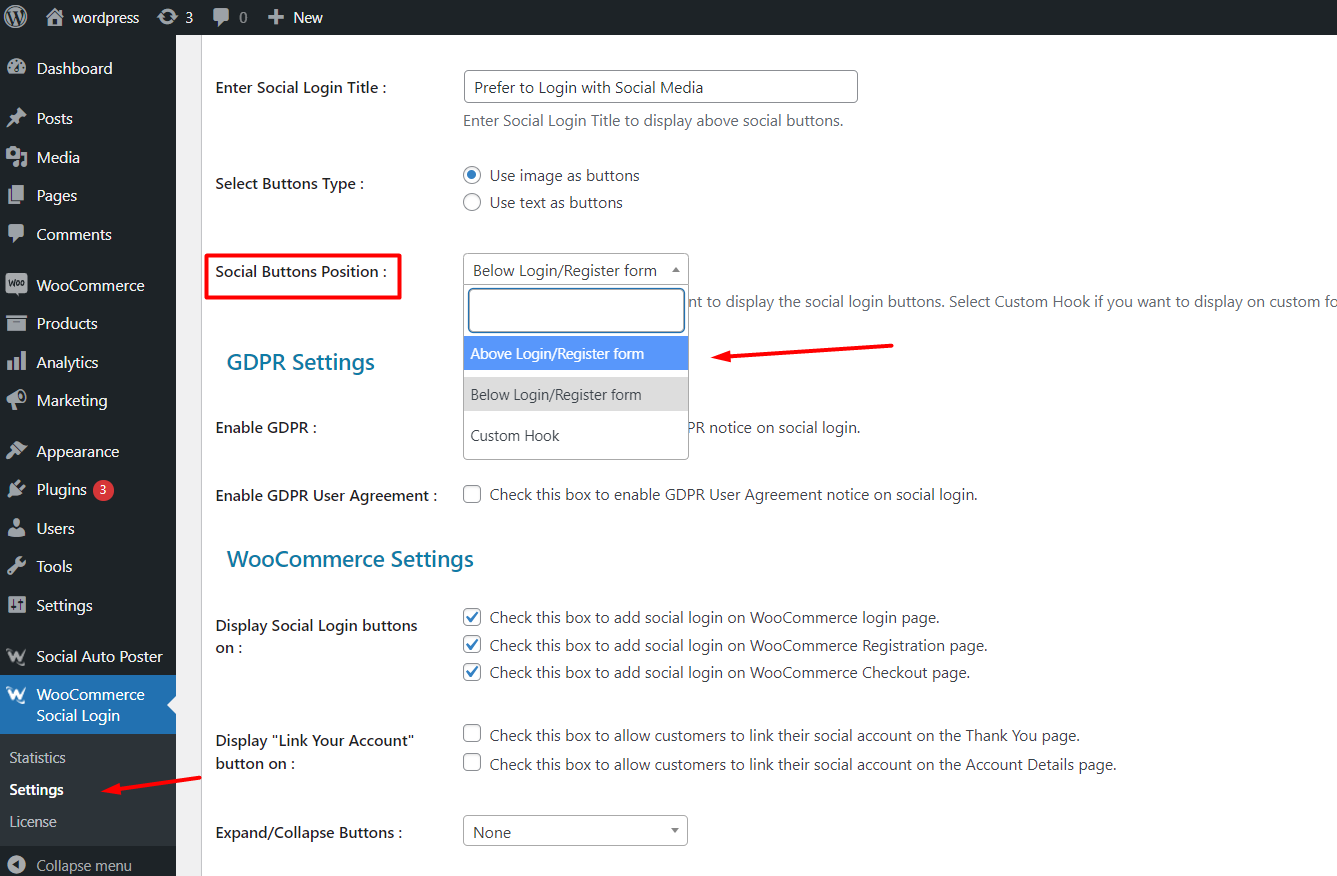Click the Analytics bar chart icon

[16, 362]
